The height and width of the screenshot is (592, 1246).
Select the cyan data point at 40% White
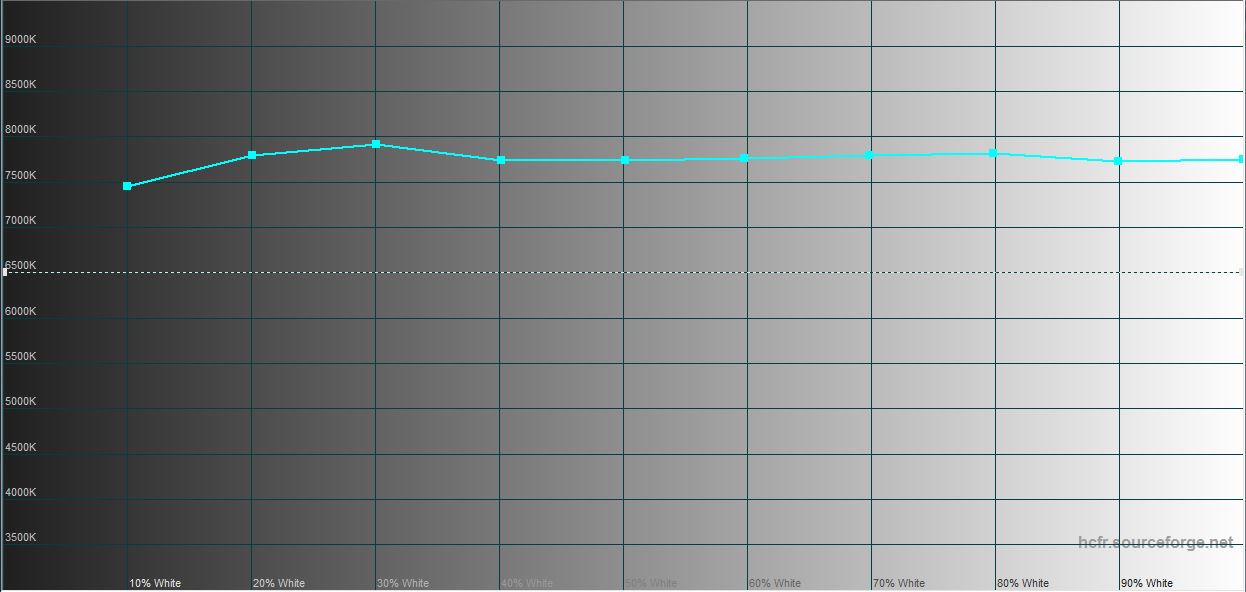coord(501,160)
